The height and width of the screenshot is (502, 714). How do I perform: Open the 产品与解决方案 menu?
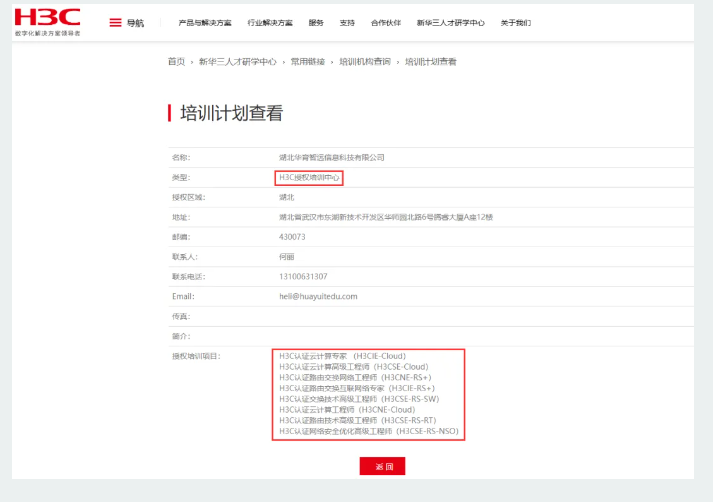coord(205,23)
